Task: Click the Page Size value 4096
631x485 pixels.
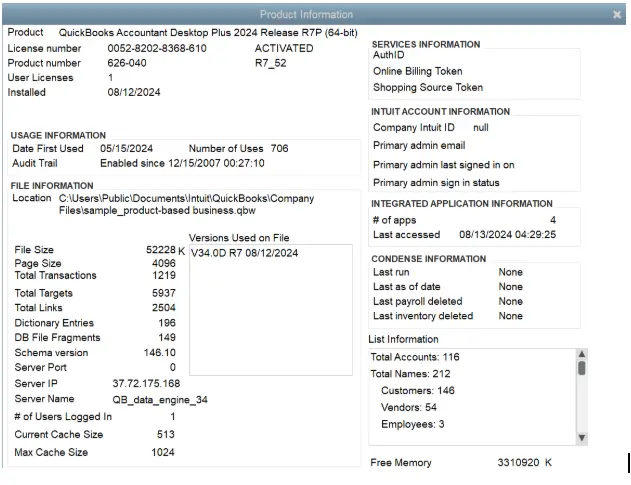Action: tap(164, 263)
